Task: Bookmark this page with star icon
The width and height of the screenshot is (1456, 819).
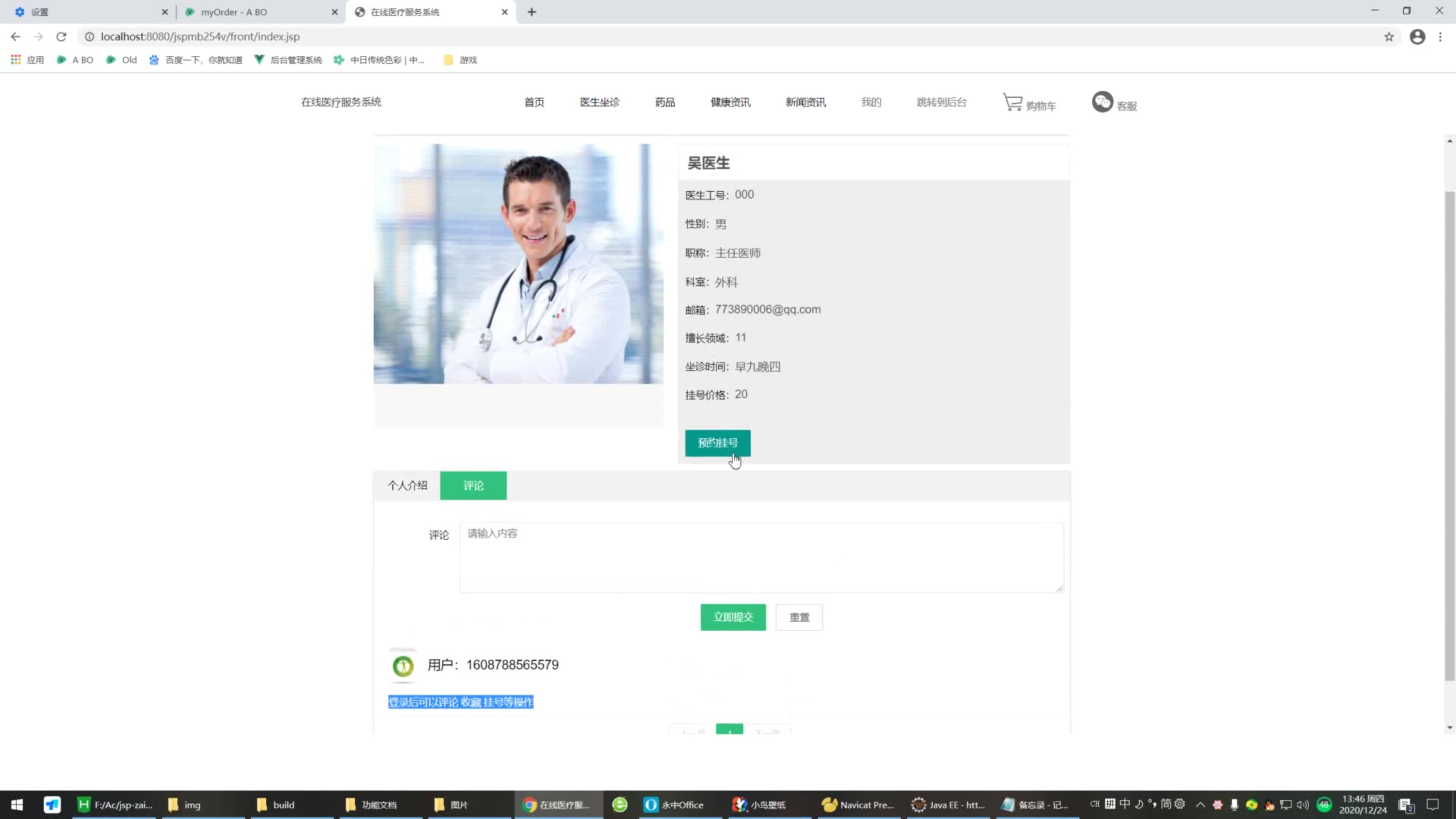Action: pos(1389,37)
